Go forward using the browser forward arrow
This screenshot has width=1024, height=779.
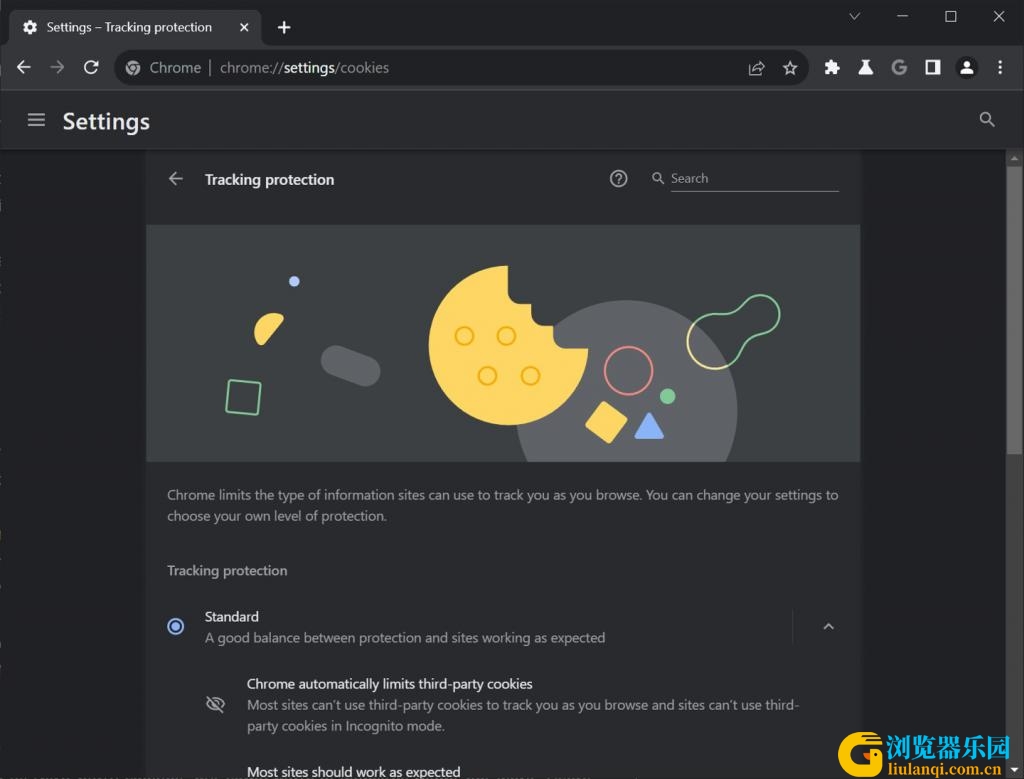[x=57, y=67]
